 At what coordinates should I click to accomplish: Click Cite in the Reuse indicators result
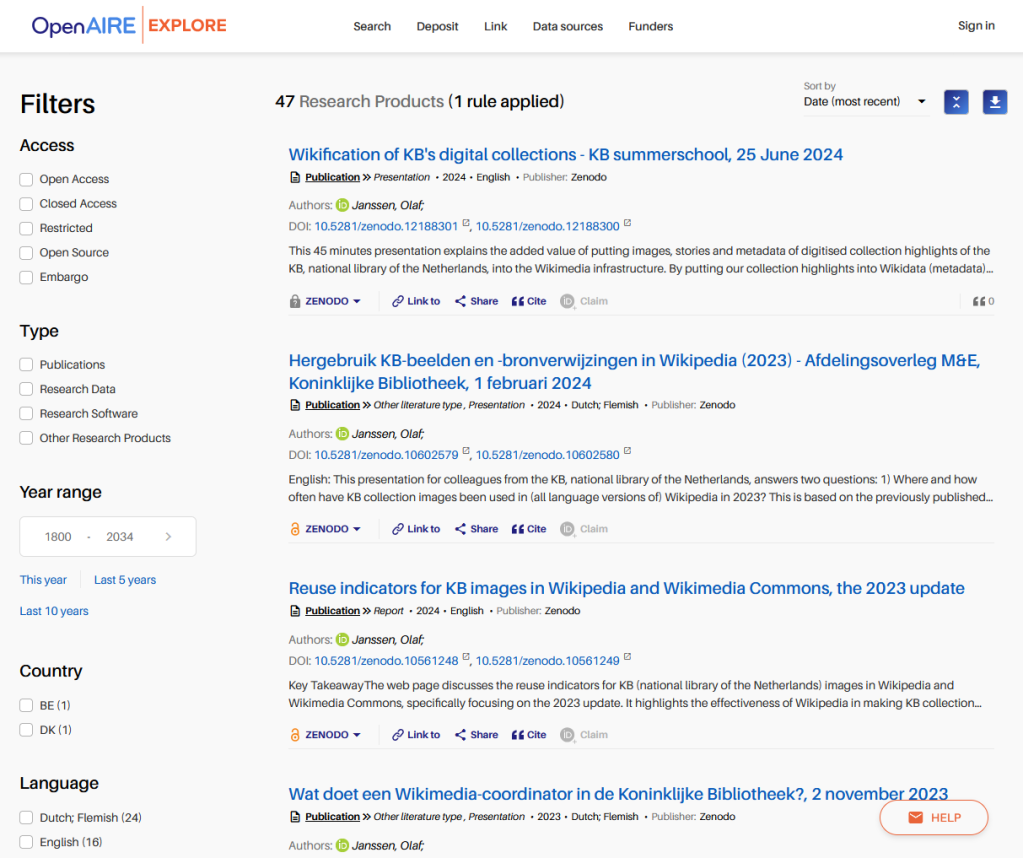click(529, 735)
